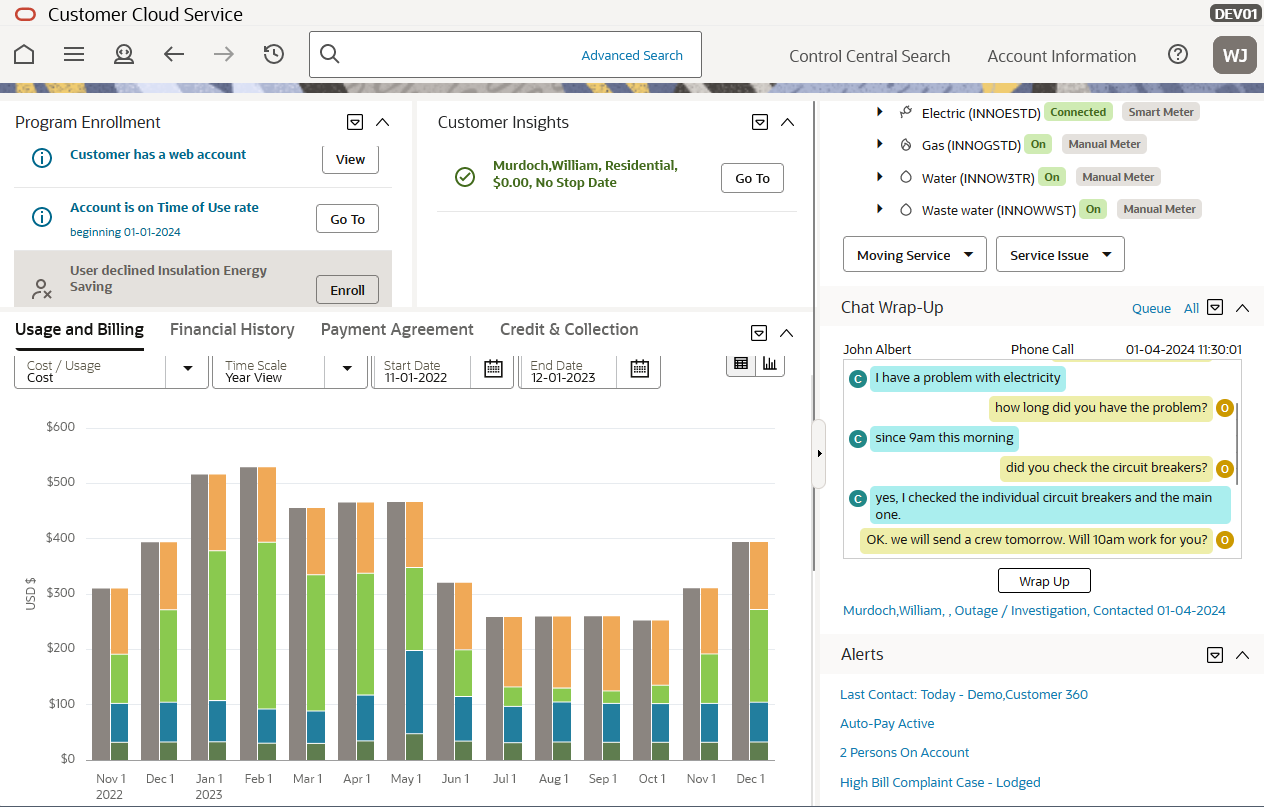Click the Wrap Up button
The image size is (1264, 807).
pyautogui.click(x=1044, y=581)
